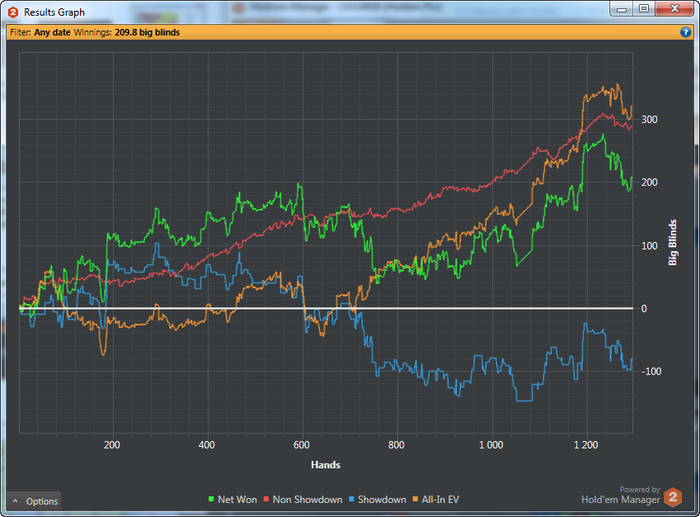Viewport: 700px width, 517px height.
Task: Click the blue Showdown color square
Action: pyautogui.click(x=351, y=499)
